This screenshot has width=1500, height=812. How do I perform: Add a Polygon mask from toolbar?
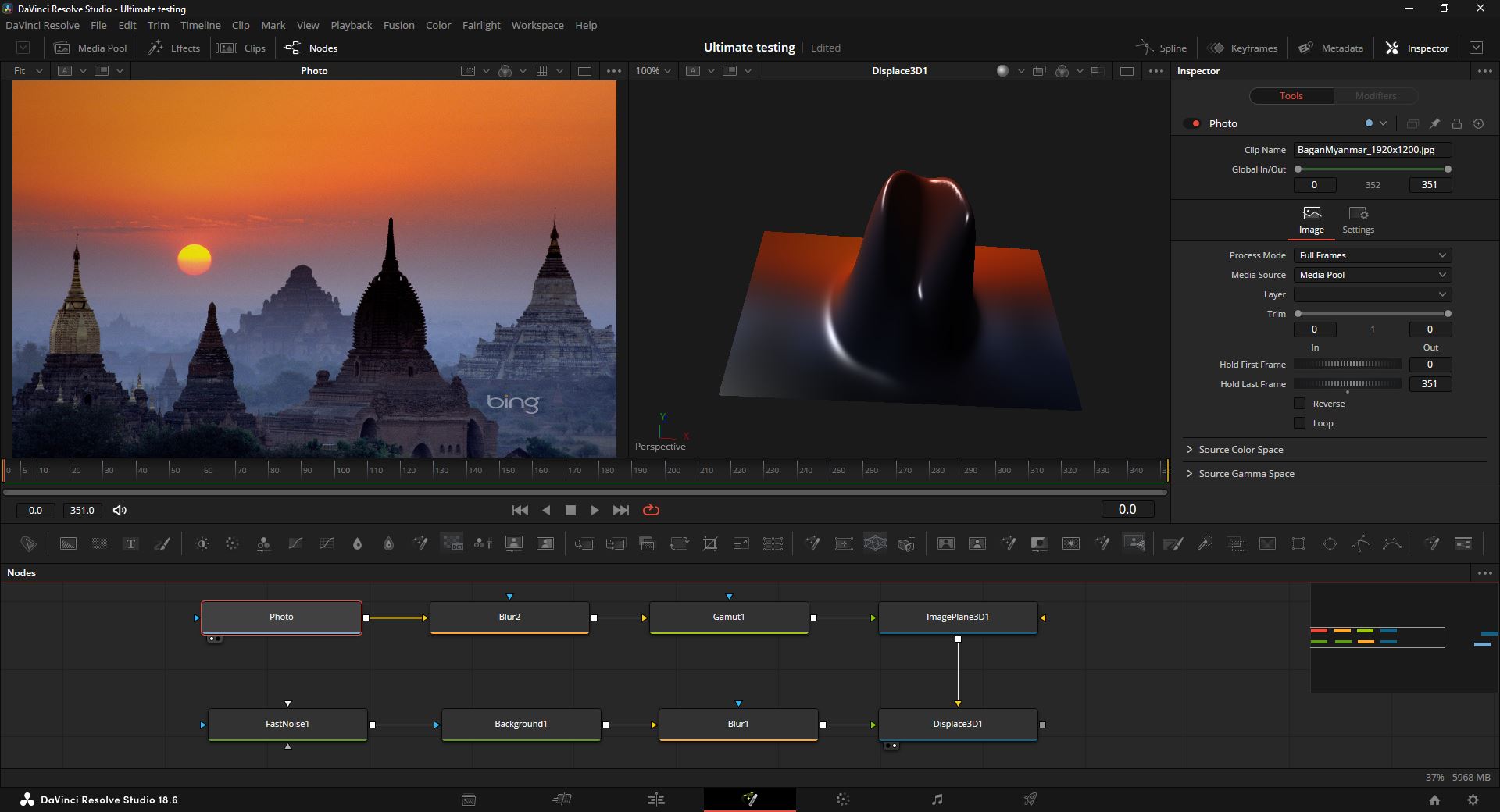tap(1361, 543)
